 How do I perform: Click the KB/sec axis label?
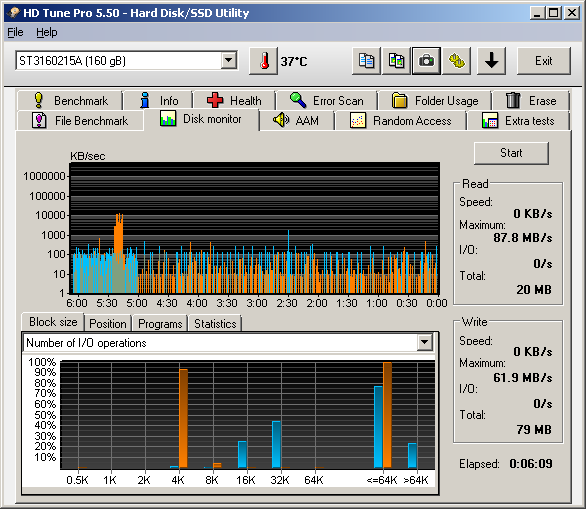point(87,156)
